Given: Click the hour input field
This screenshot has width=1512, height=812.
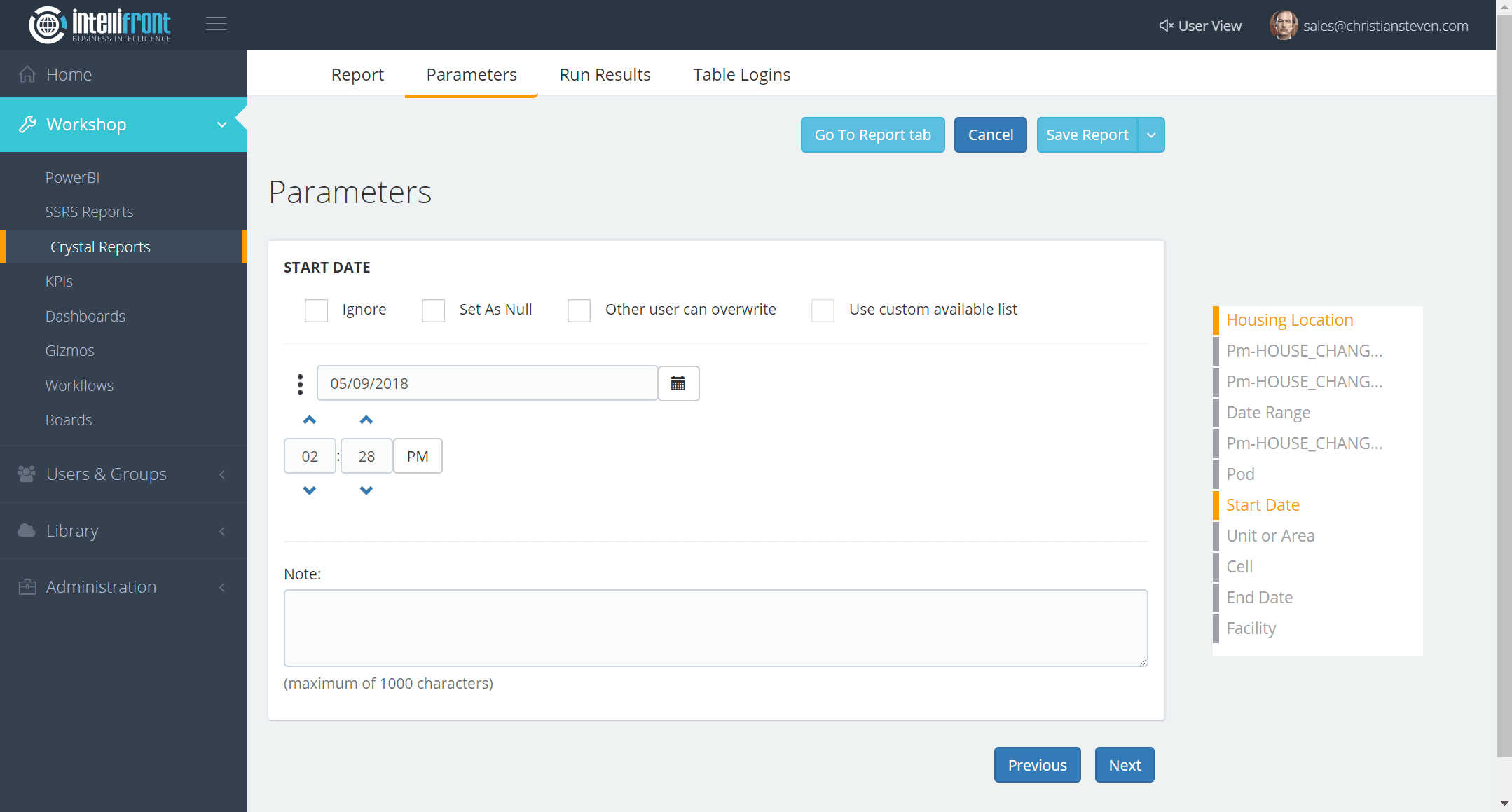Looking at the screenshot, I should [x=310, y=456].
